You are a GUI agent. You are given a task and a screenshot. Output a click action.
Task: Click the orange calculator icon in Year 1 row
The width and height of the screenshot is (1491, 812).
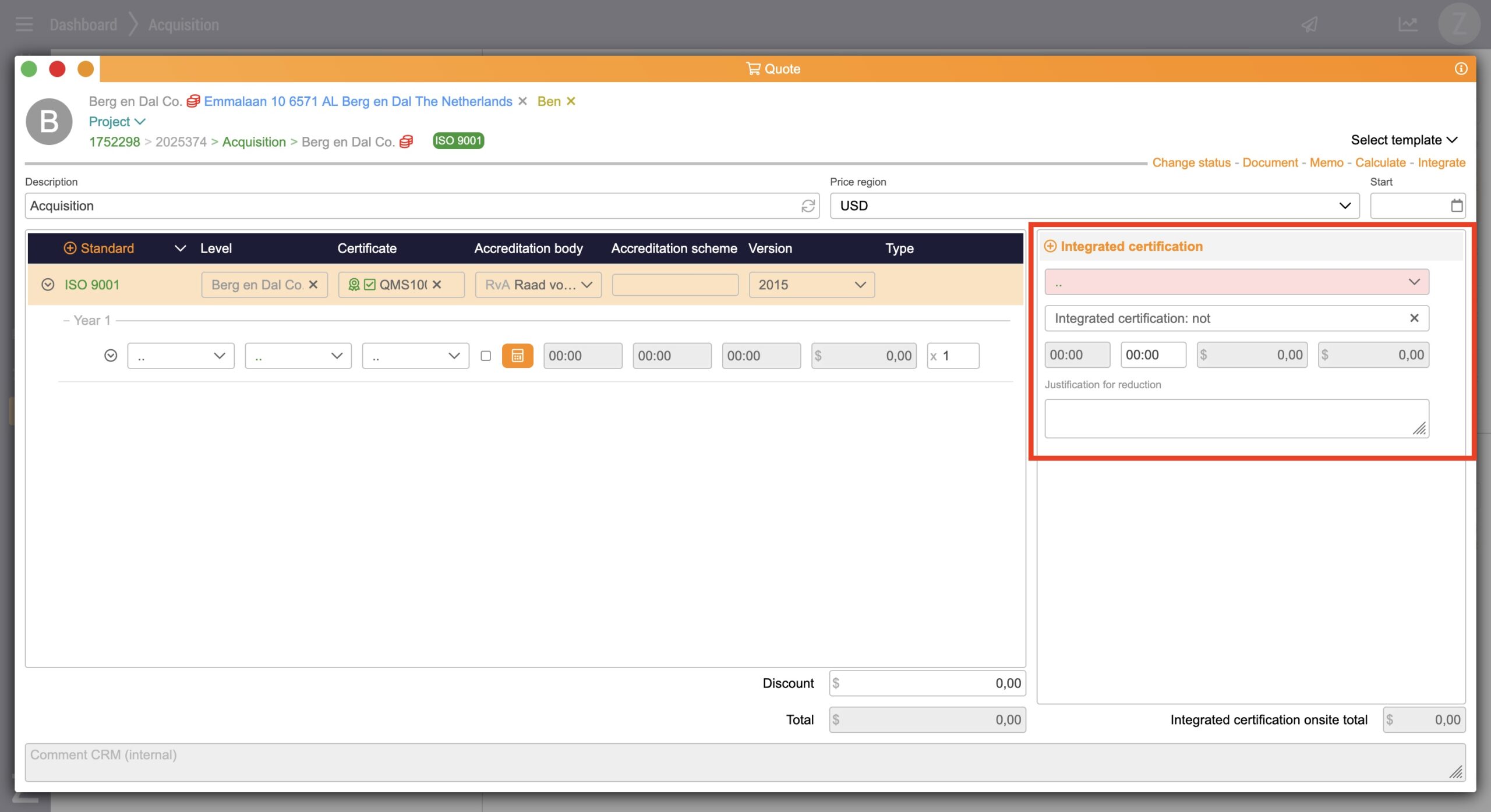[517, 356]
